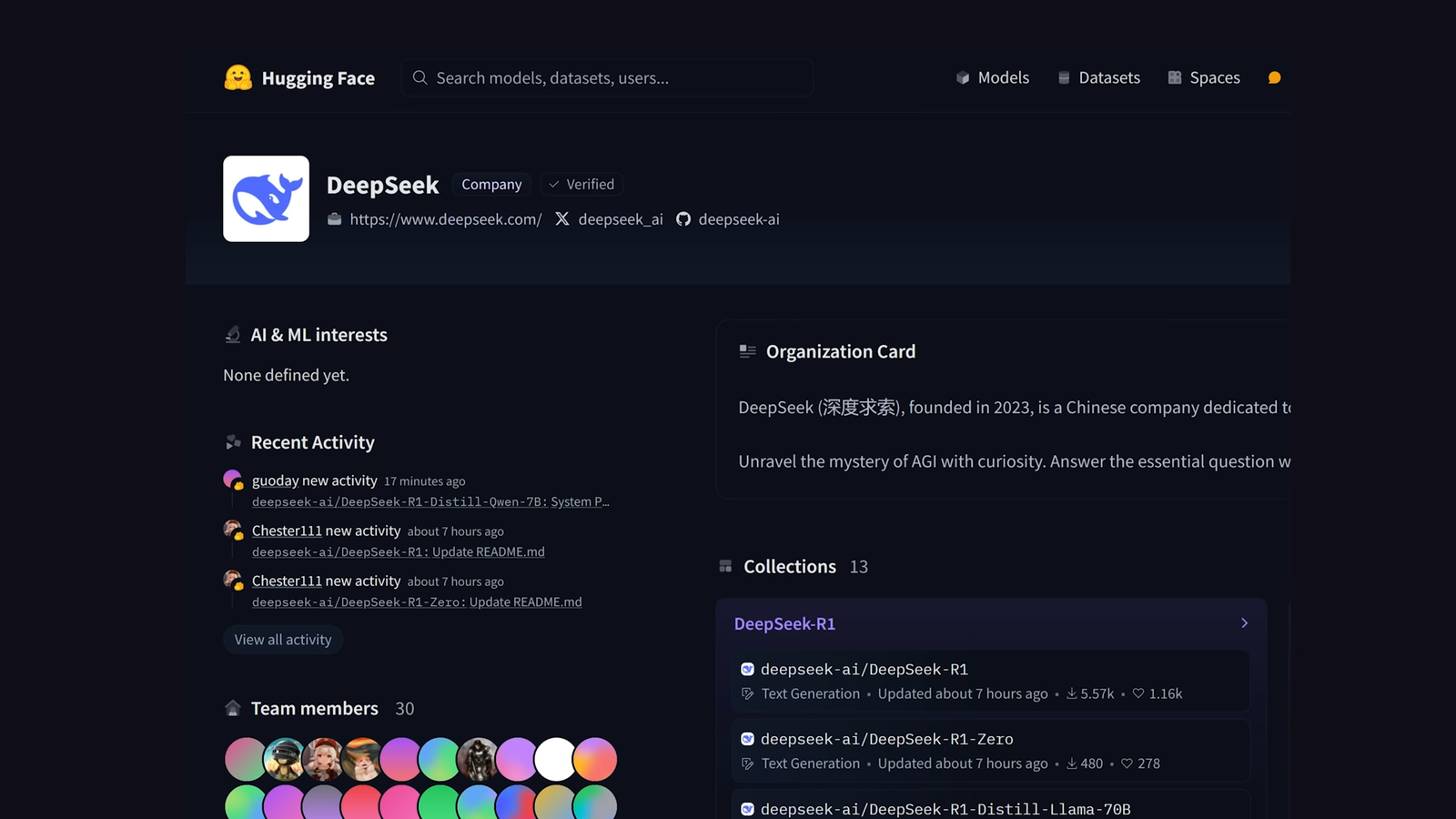1456x819 pixels.
Task: Click DeepSeek-R1-Zero model logo icon
Action: coord(747,739)
